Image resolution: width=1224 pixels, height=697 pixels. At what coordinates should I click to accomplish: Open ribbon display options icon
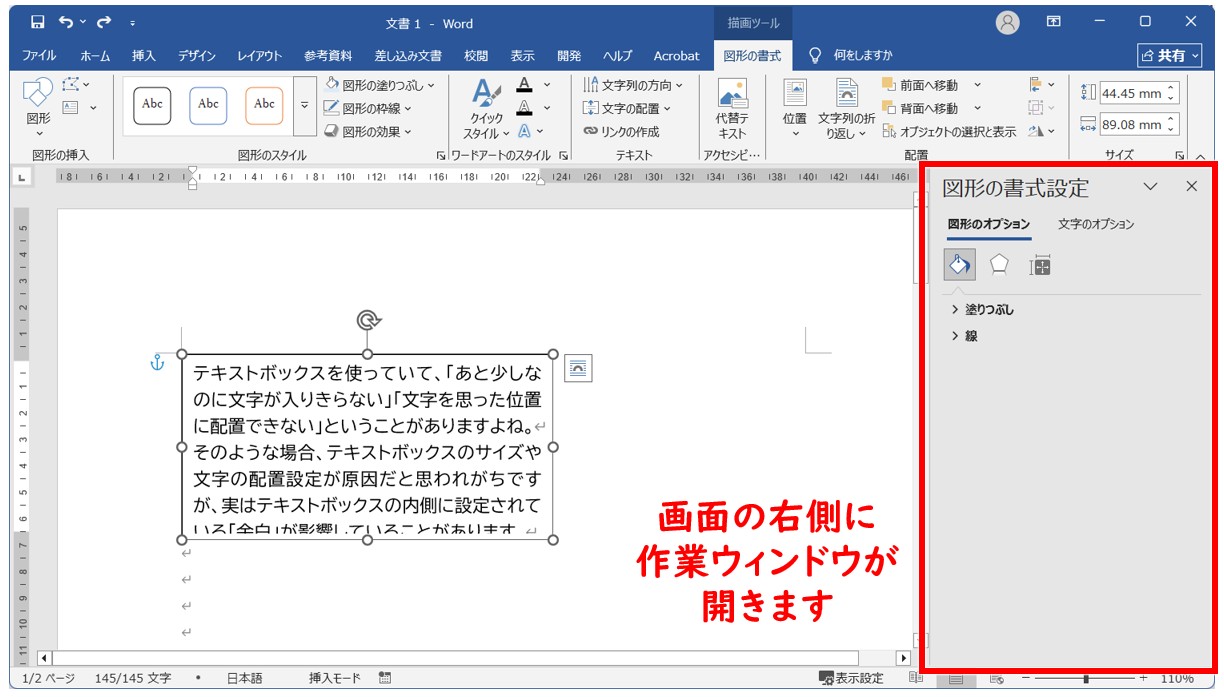coord(1053,21)
